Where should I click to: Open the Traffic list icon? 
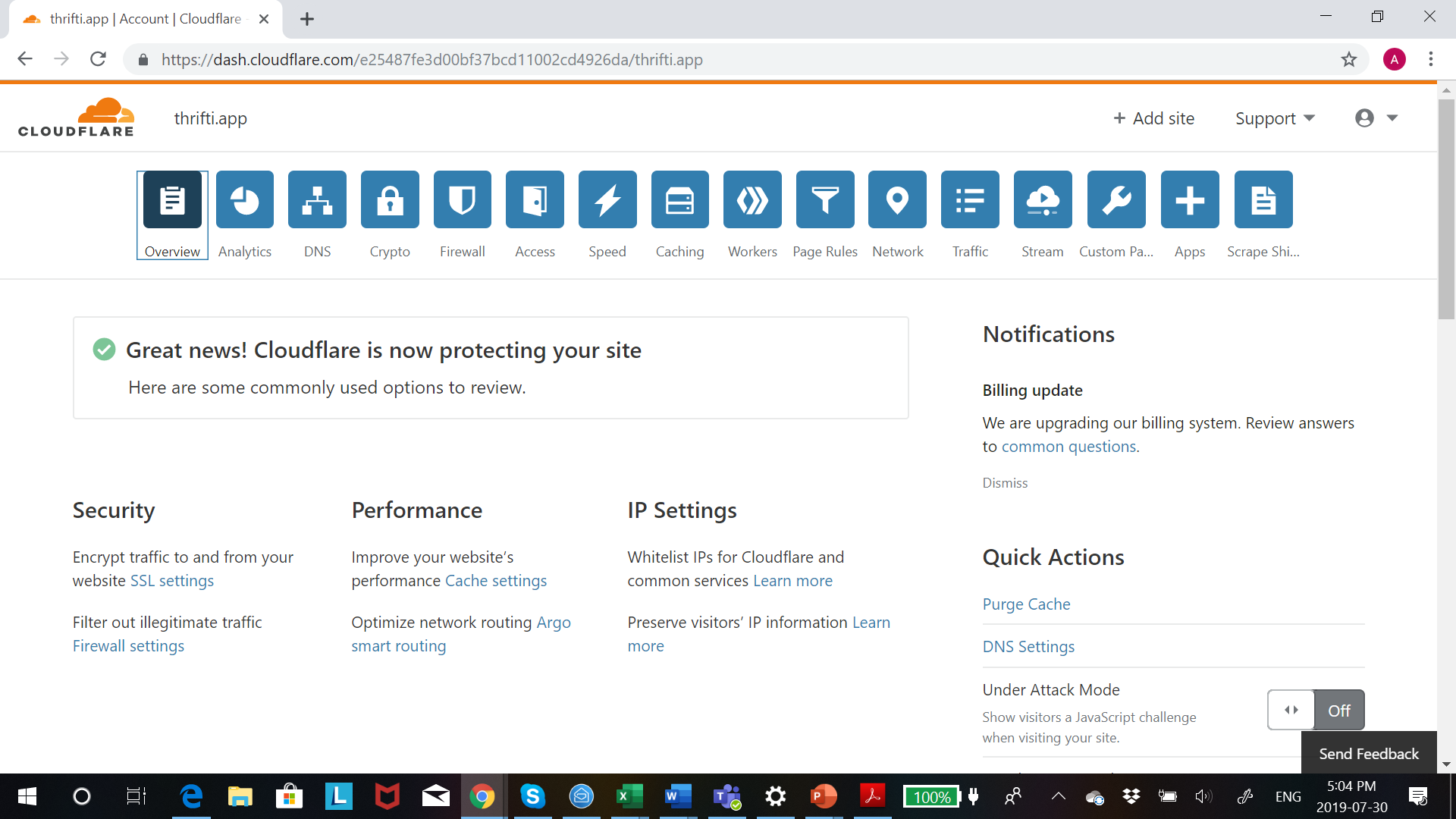click(x=970, y=200)
